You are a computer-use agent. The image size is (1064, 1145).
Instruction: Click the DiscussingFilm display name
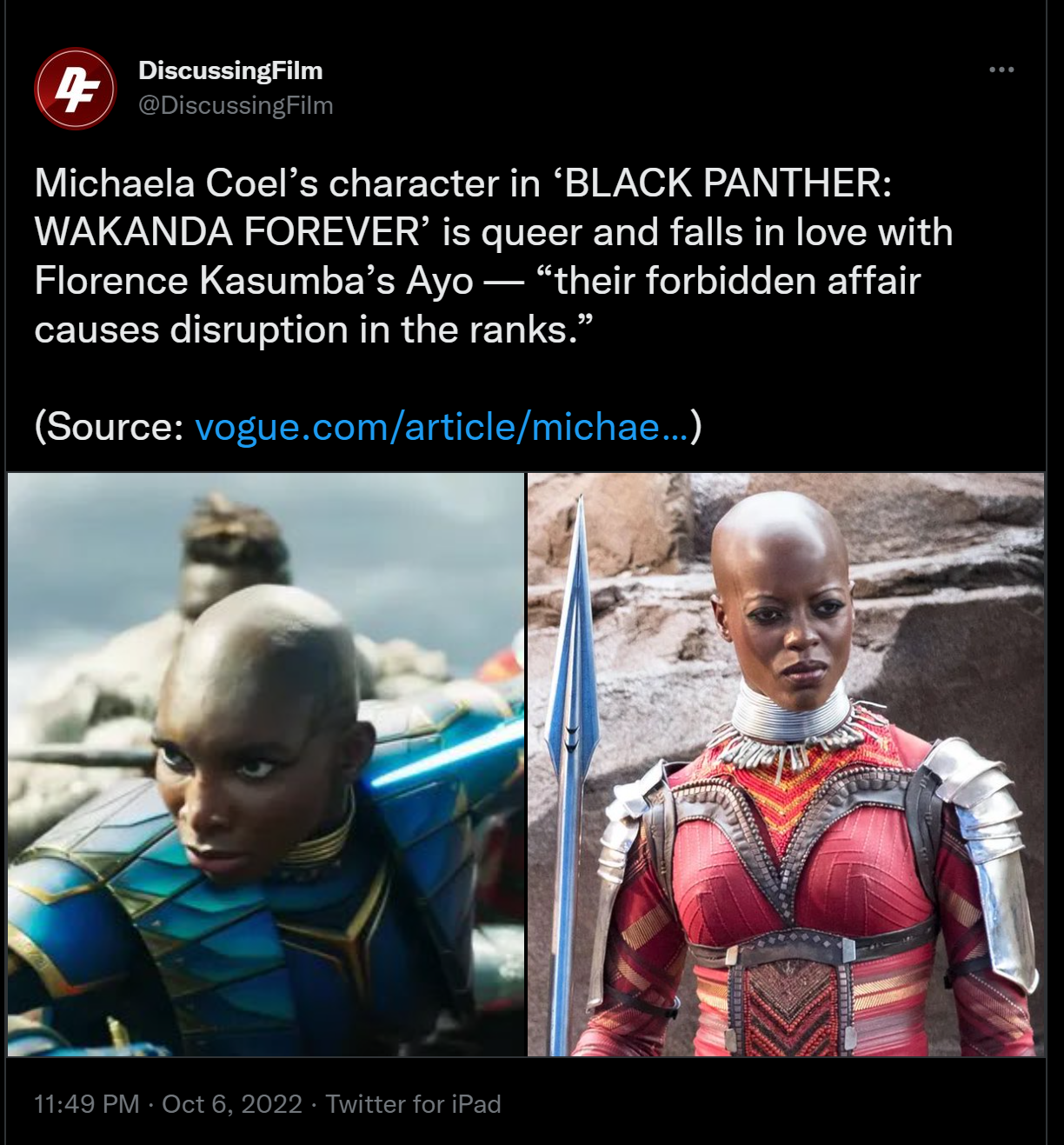[230, 70]
